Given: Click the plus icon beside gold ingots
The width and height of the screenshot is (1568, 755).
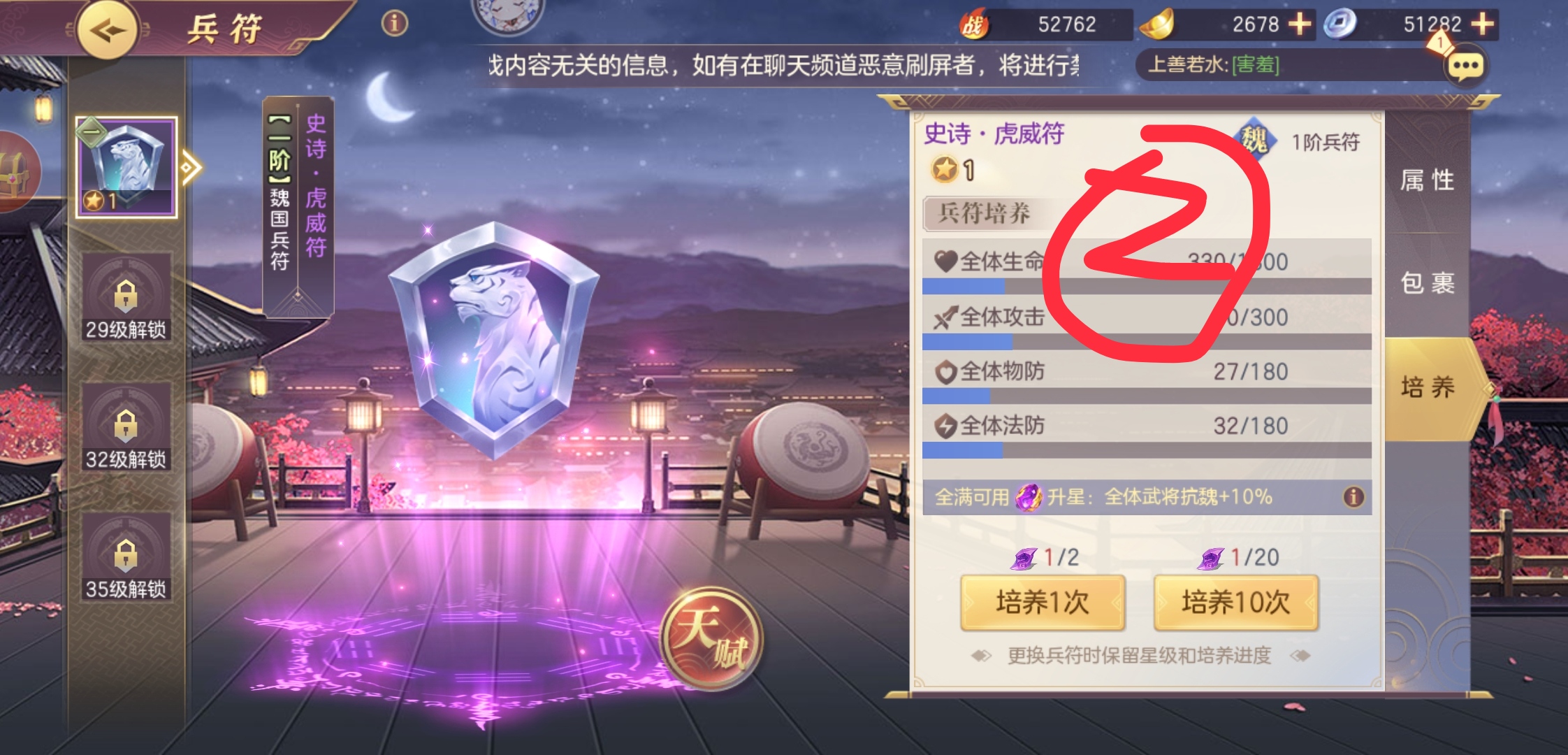Looking at the screenshot, I should (1299, 24).
